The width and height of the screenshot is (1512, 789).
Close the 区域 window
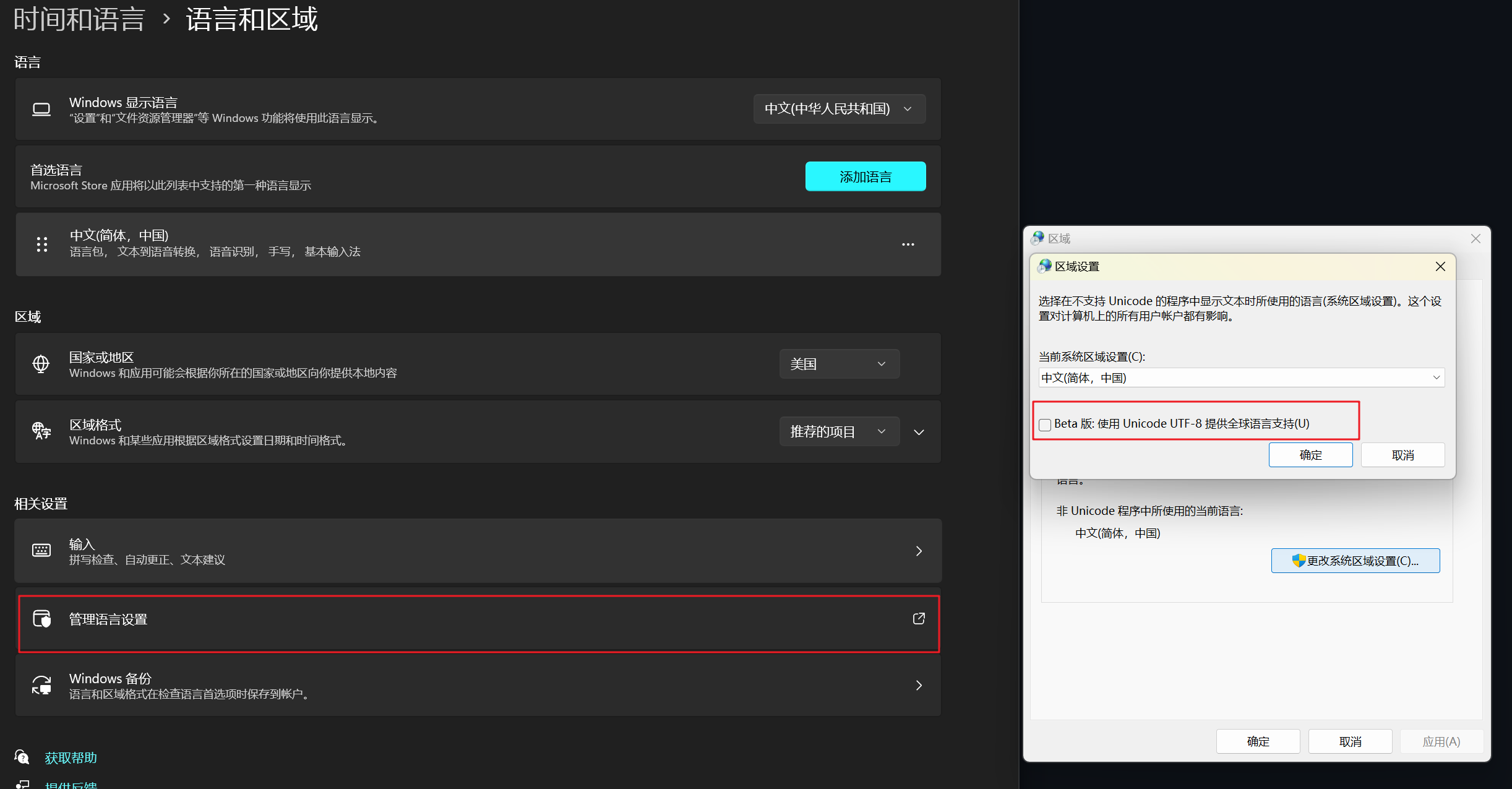[x=1475, y=238]
